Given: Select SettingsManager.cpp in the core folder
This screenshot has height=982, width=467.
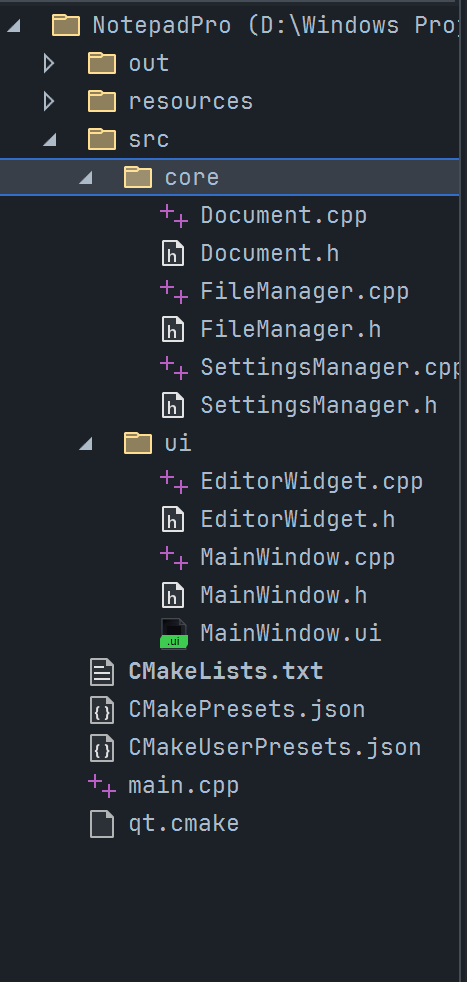Looking at the screenshot, I should 331,368.
